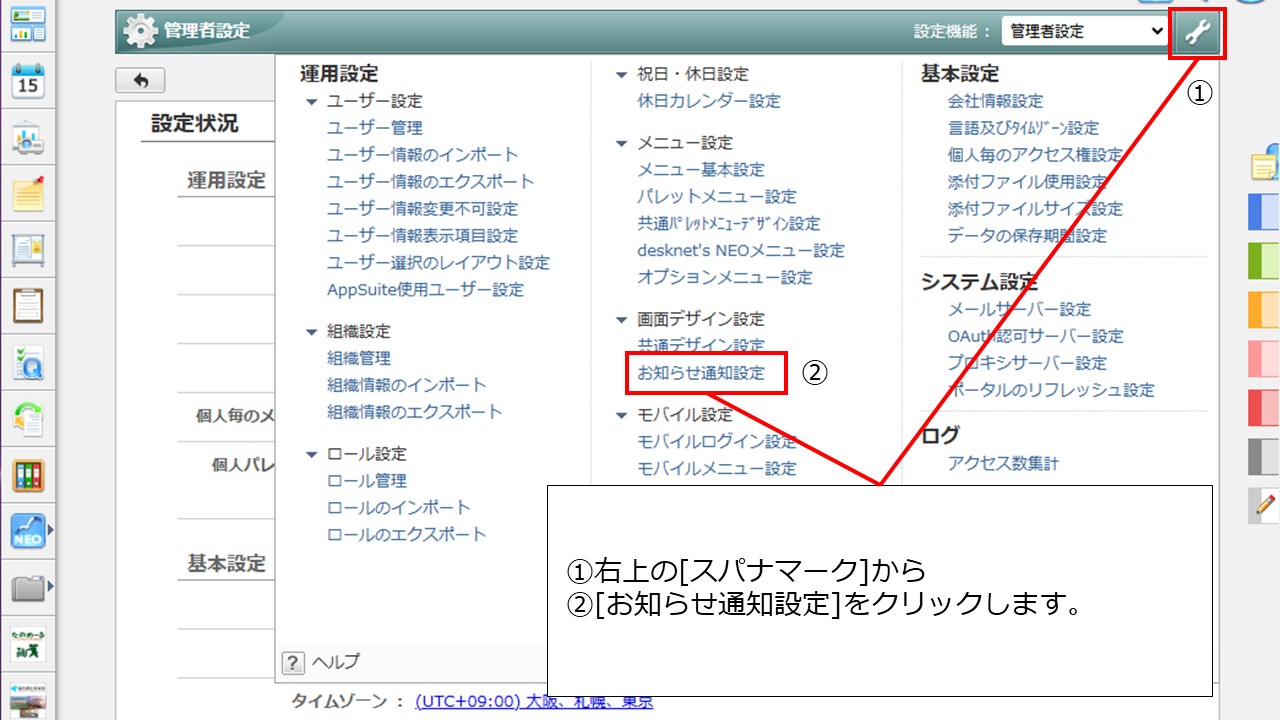Open the document search magnifier icon
The image size is (1280, 720).
point(28,363)
